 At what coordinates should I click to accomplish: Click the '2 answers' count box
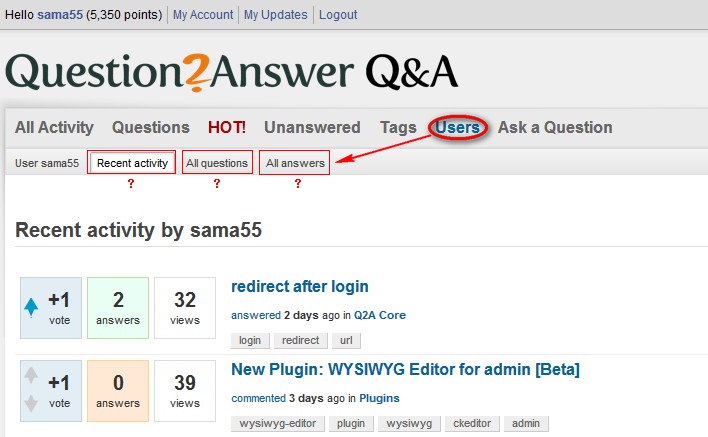(x=118, y=307)
